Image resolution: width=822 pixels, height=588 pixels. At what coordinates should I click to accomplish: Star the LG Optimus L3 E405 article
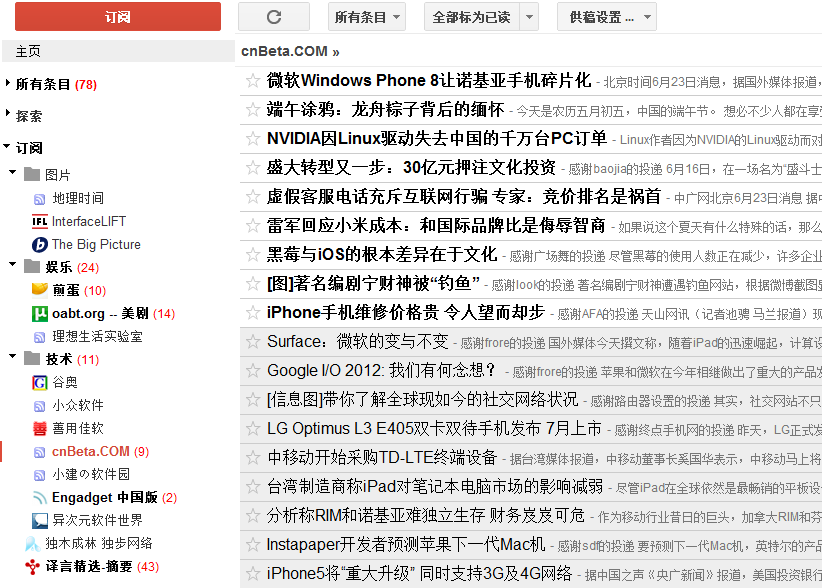(253, 429)
